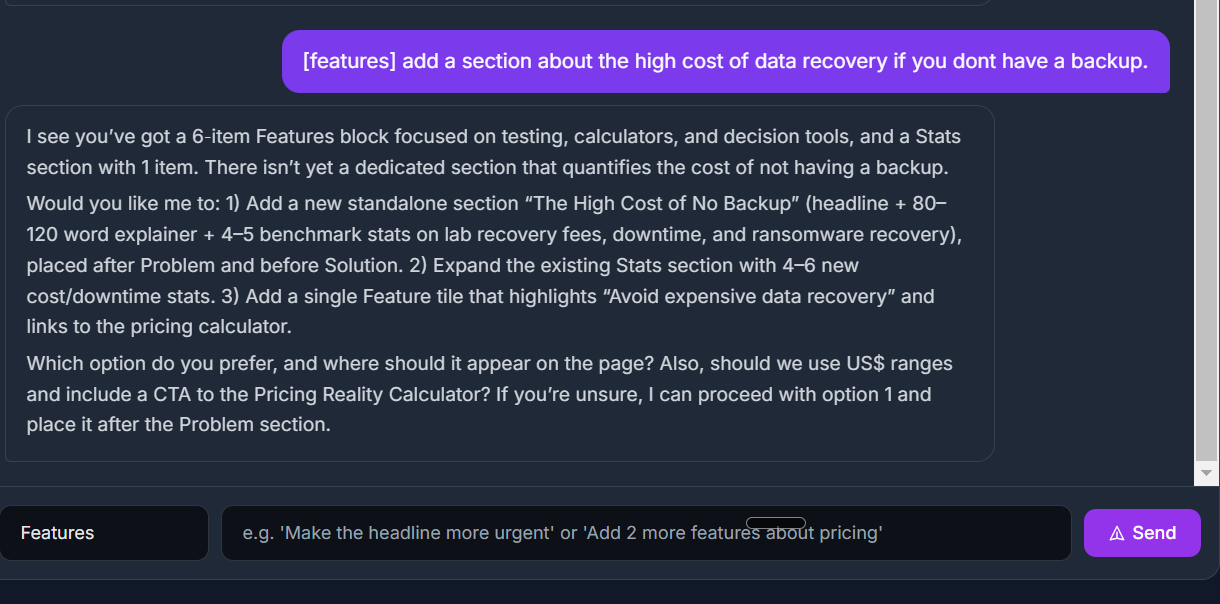The width and height of the screenshot is (1220, 604).
Task: Open the Features section dropdown
Action: tap(104, 533)
